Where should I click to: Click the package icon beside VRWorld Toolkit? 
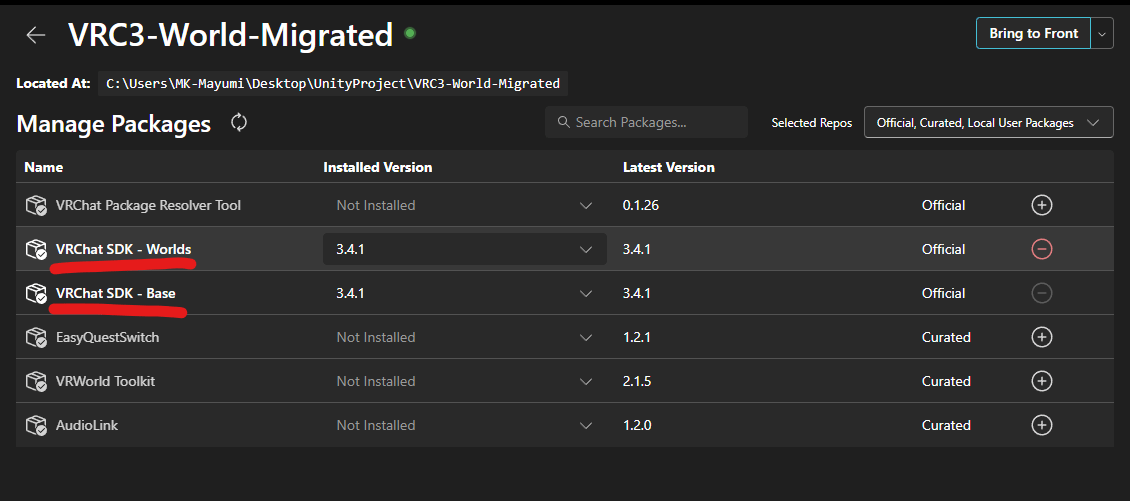(36, 381)
